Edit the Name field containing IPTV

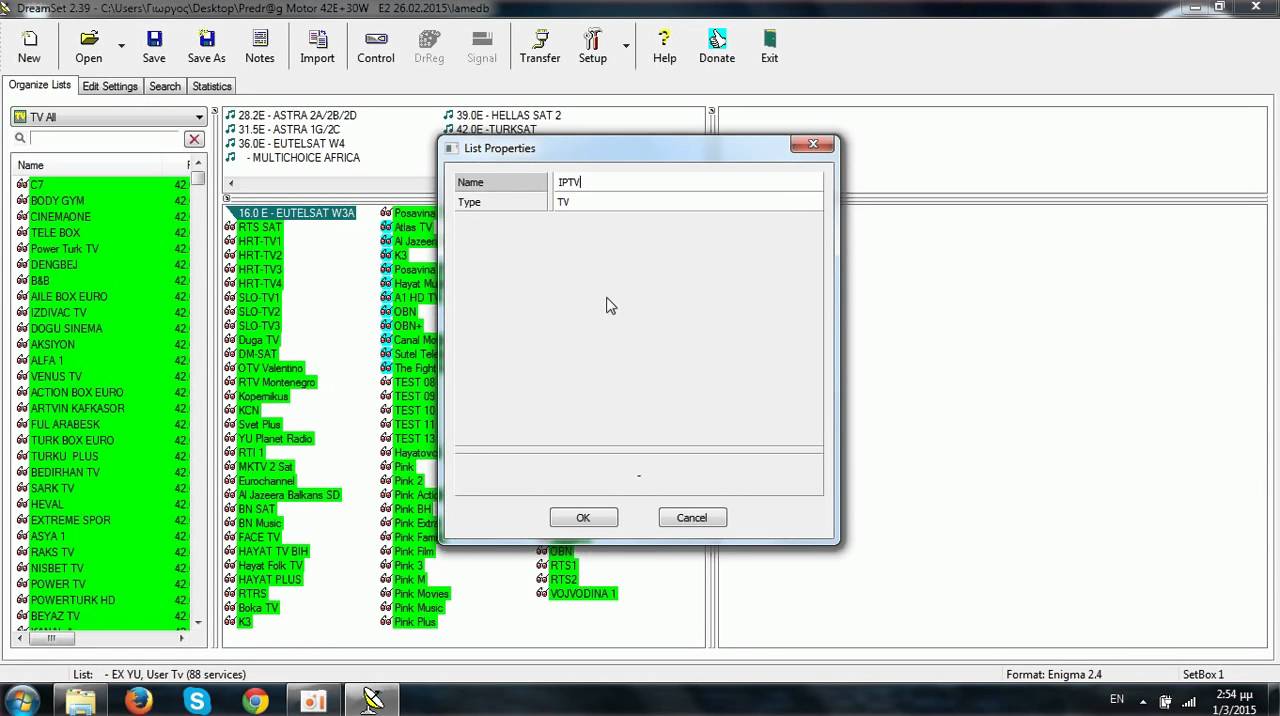pyautogui.click(x=688, y=182)
